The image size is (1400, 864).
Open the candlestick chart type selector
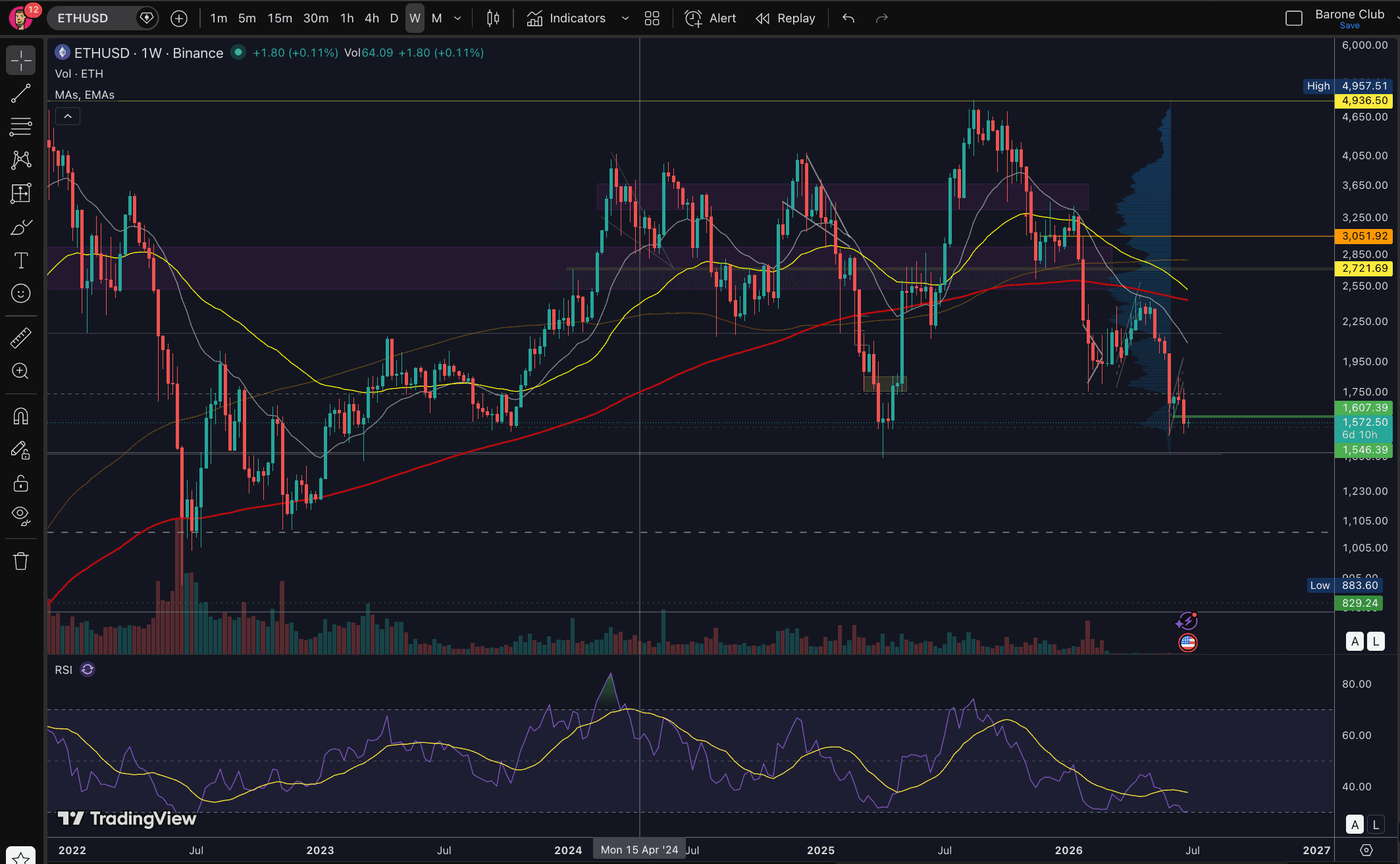tap(493, 18)
